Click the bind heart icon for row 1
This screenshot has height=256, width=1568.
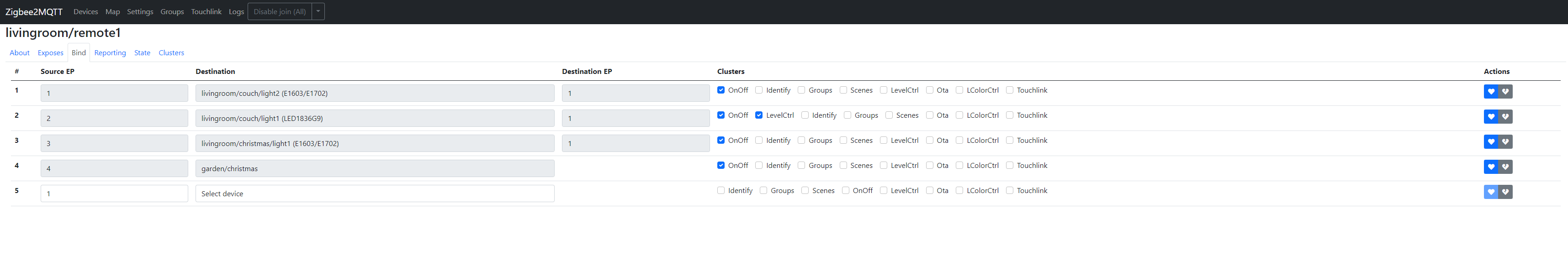point(1491,92)
